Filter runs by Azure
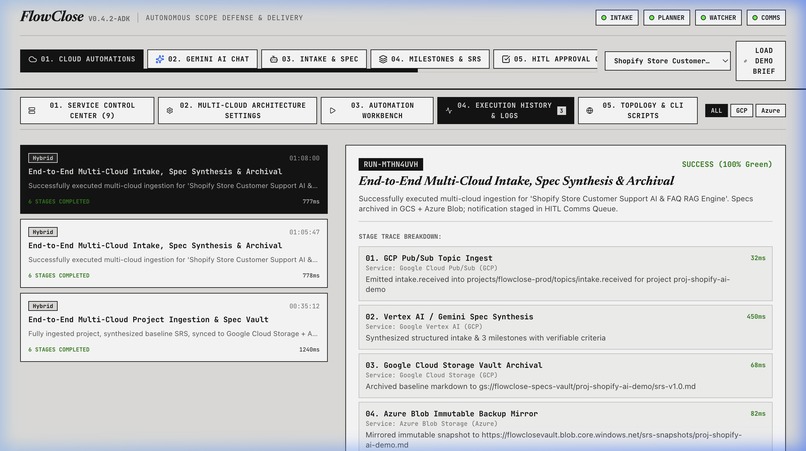The width and height of the screenshot is (806, 451). pos(771,111)
